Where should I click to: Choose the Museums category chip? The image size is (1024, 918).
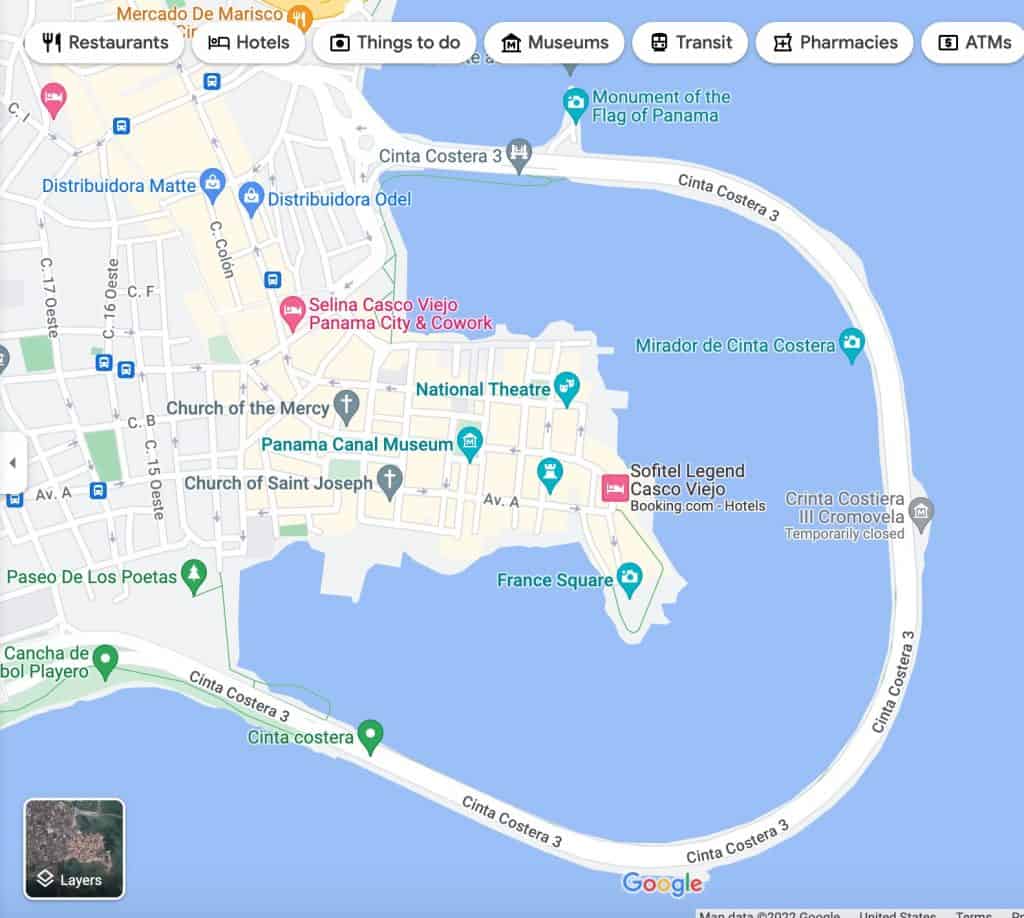[x=554, y=43]
